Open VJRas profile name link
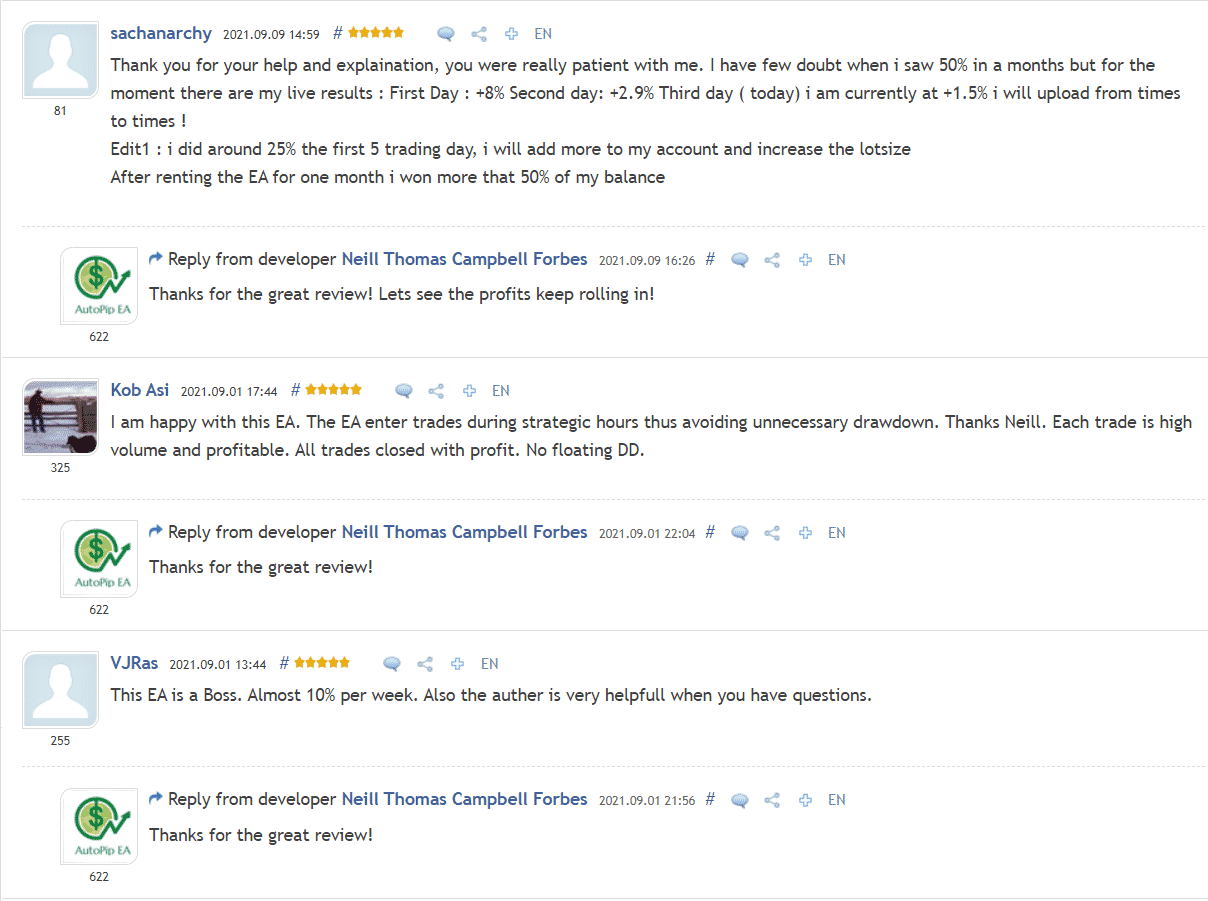Screen dimensions: 1208x901 coord(134,663)
